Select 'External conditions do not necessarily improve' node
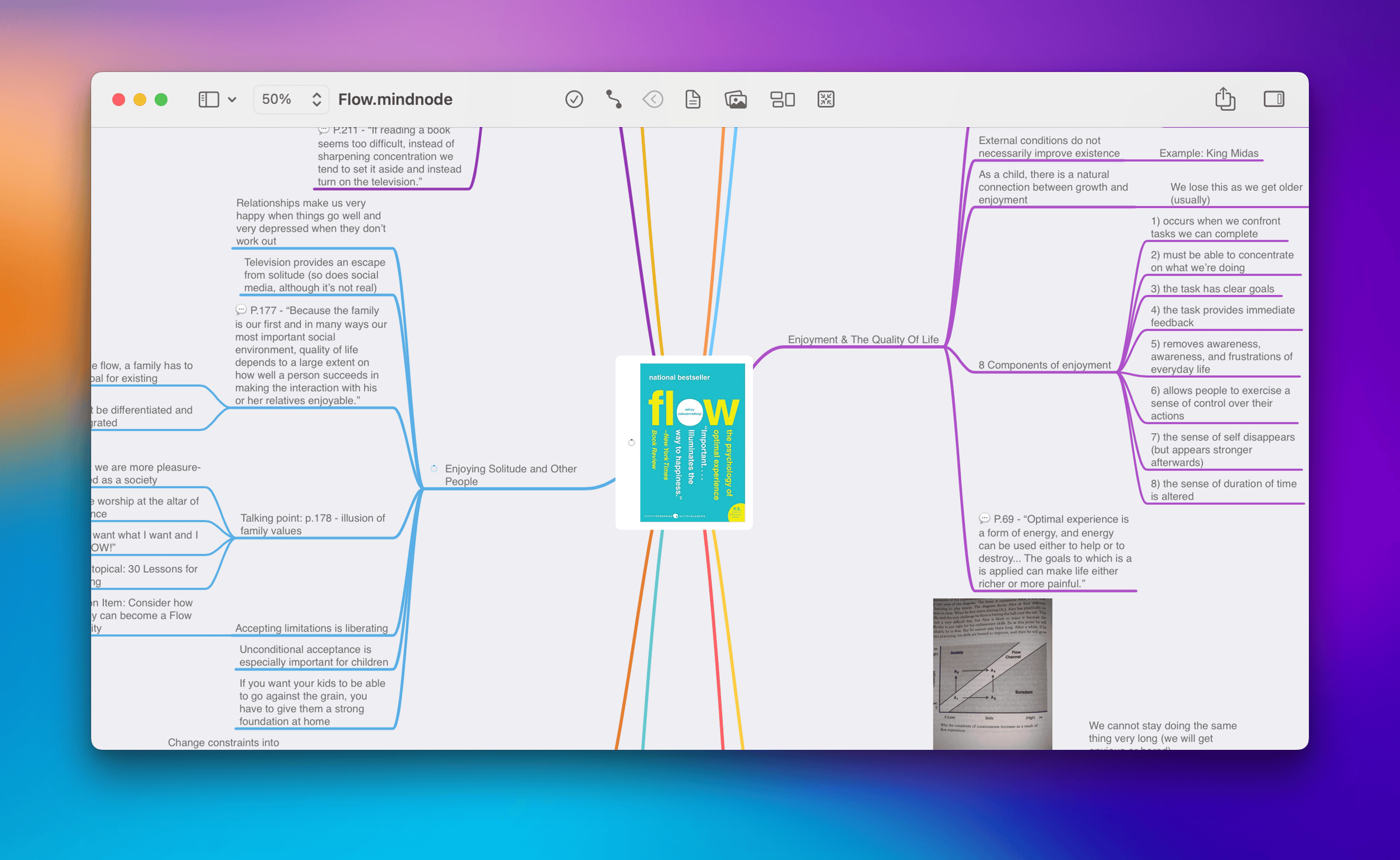Screen dimensions: 1400x860 (1049, 147)
